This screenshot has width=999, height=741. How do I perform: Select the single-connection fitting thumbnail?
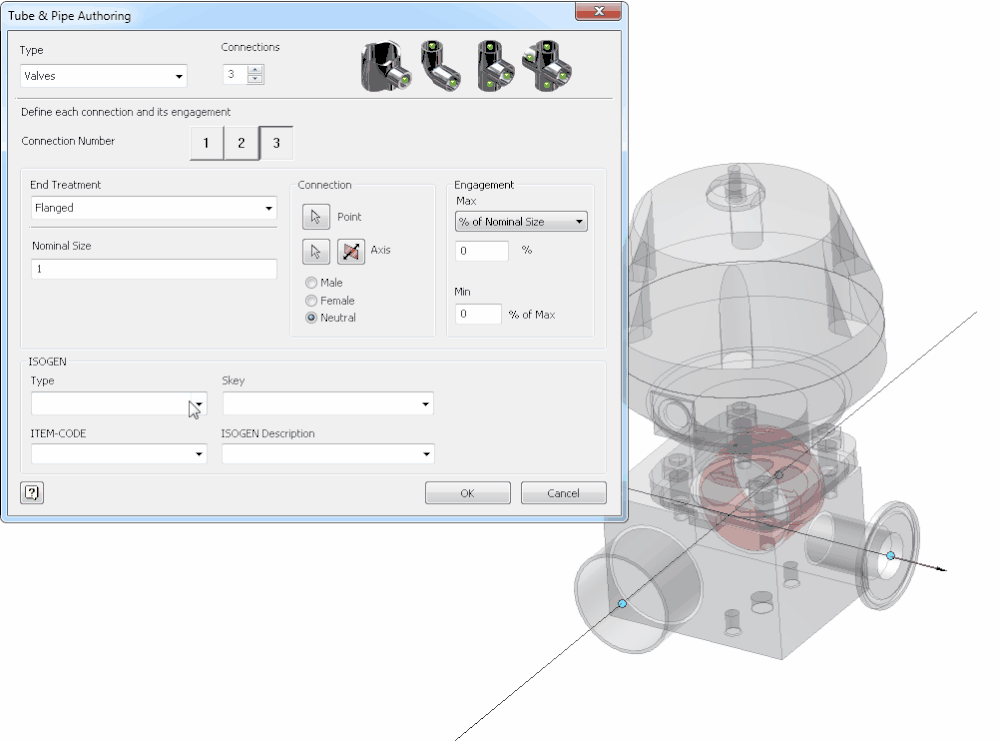(386, 67)
